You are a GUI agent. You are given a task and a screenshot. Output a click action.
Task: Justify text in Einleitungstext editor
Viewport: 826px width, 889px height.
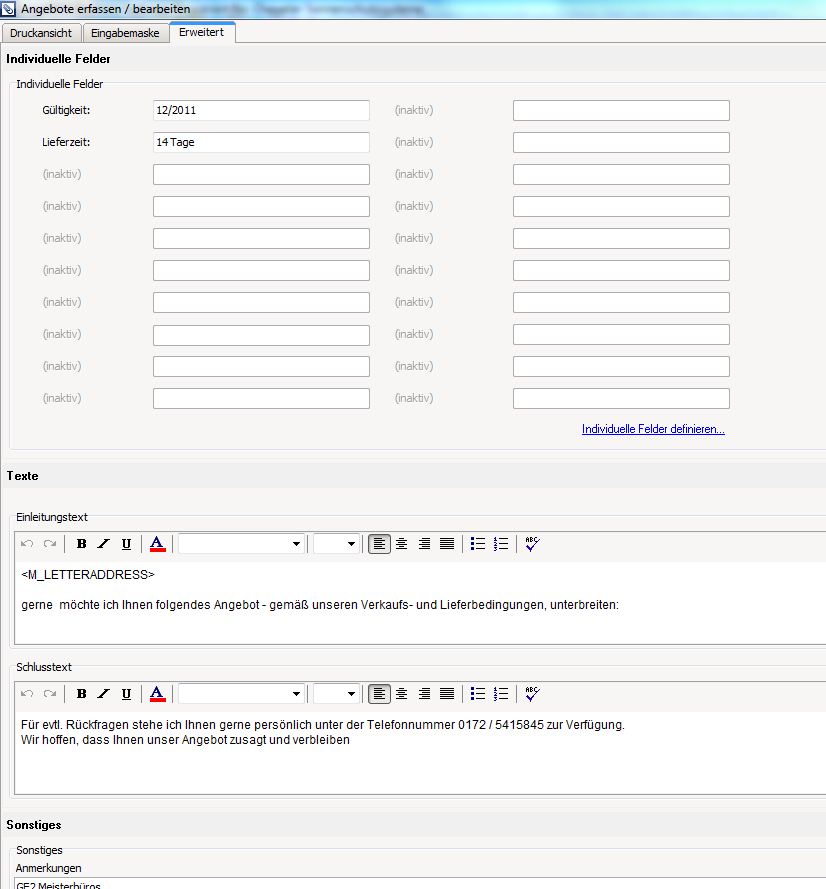click(447, 544)
